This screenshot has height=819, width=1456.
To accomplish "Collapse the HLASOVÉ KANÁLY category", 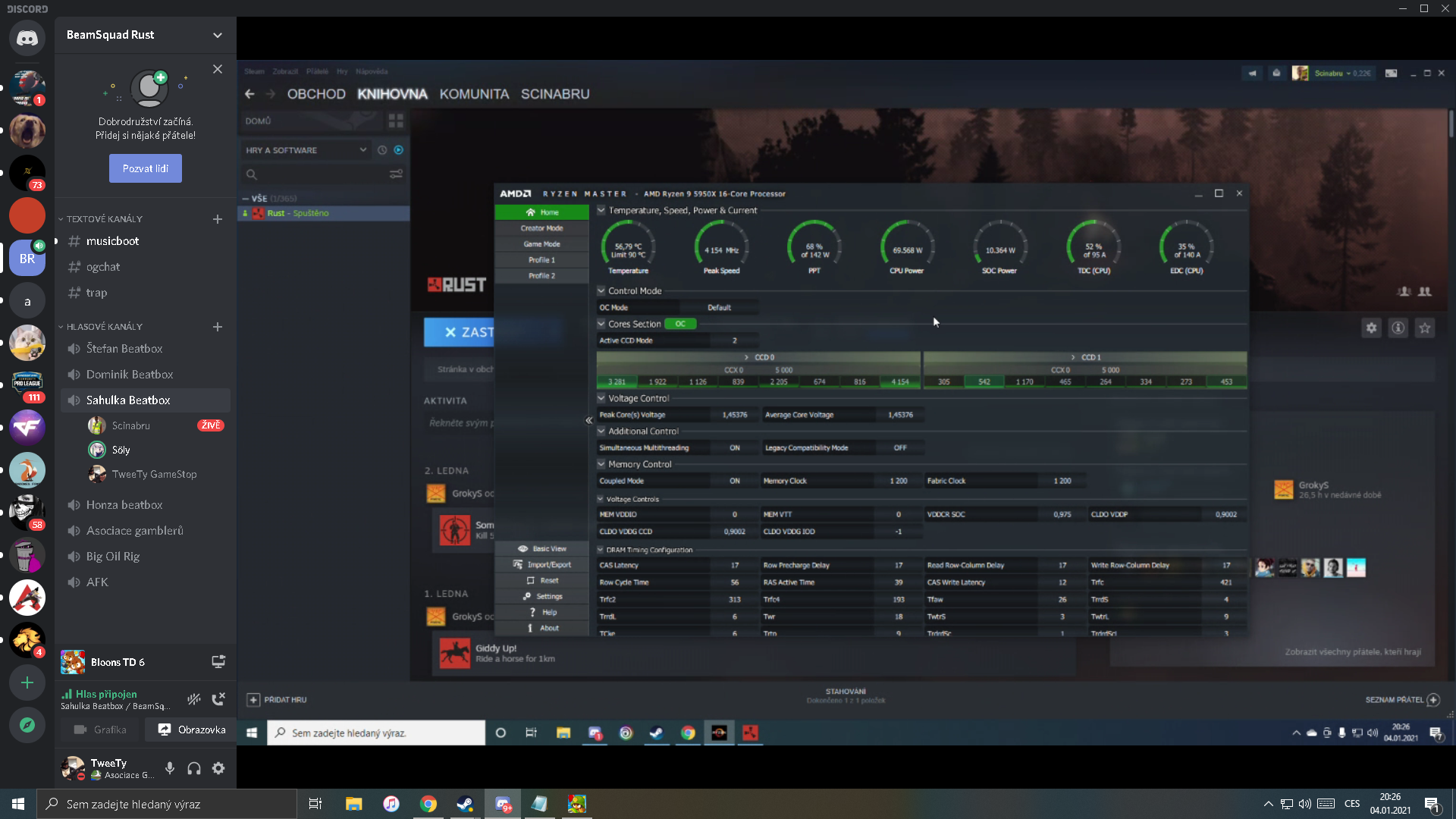I will (105, 327).
